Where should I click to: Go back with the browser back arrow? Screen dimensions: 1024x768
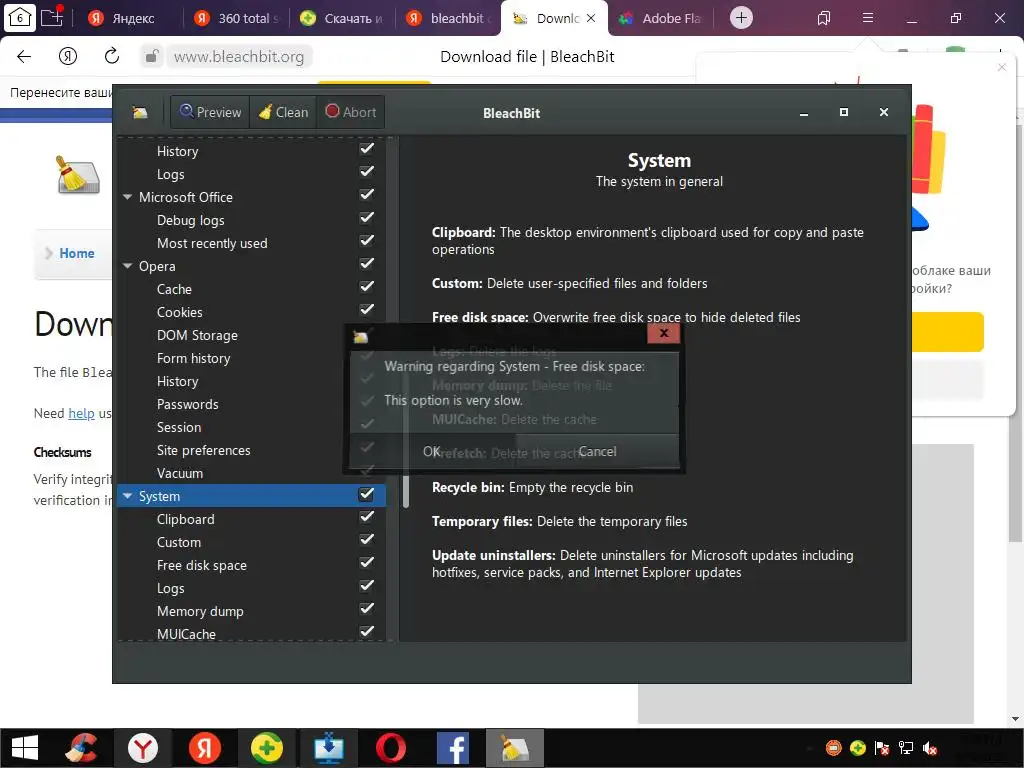click(24, 56)
